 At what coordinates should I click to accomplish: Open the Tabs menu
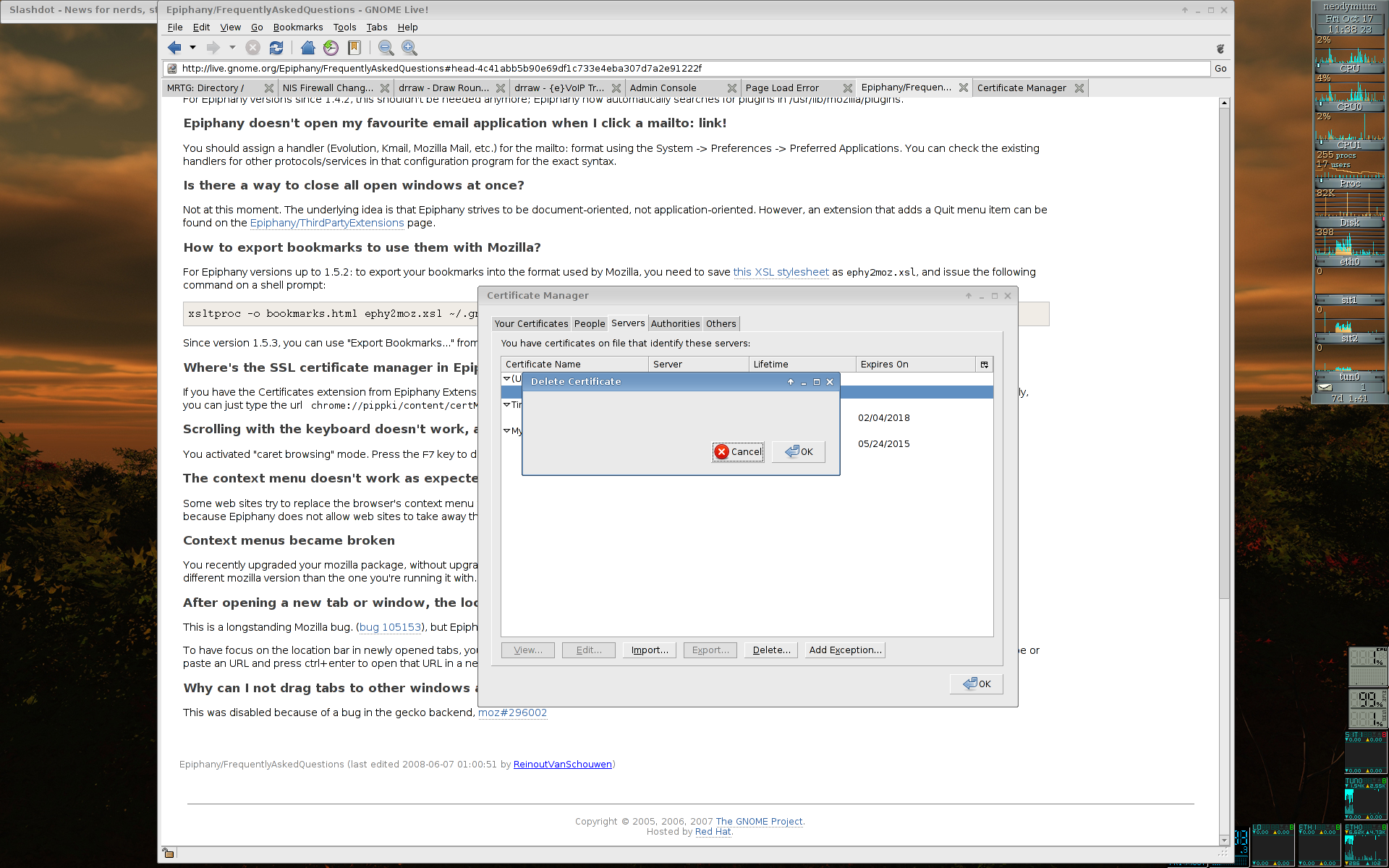377,27
